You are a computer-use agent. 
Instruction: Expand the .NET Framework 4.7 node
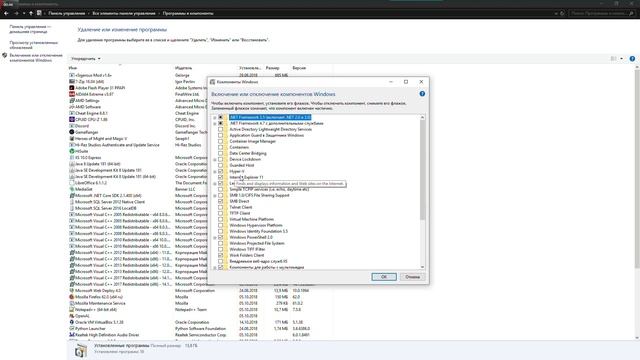(x=215, y=123)
